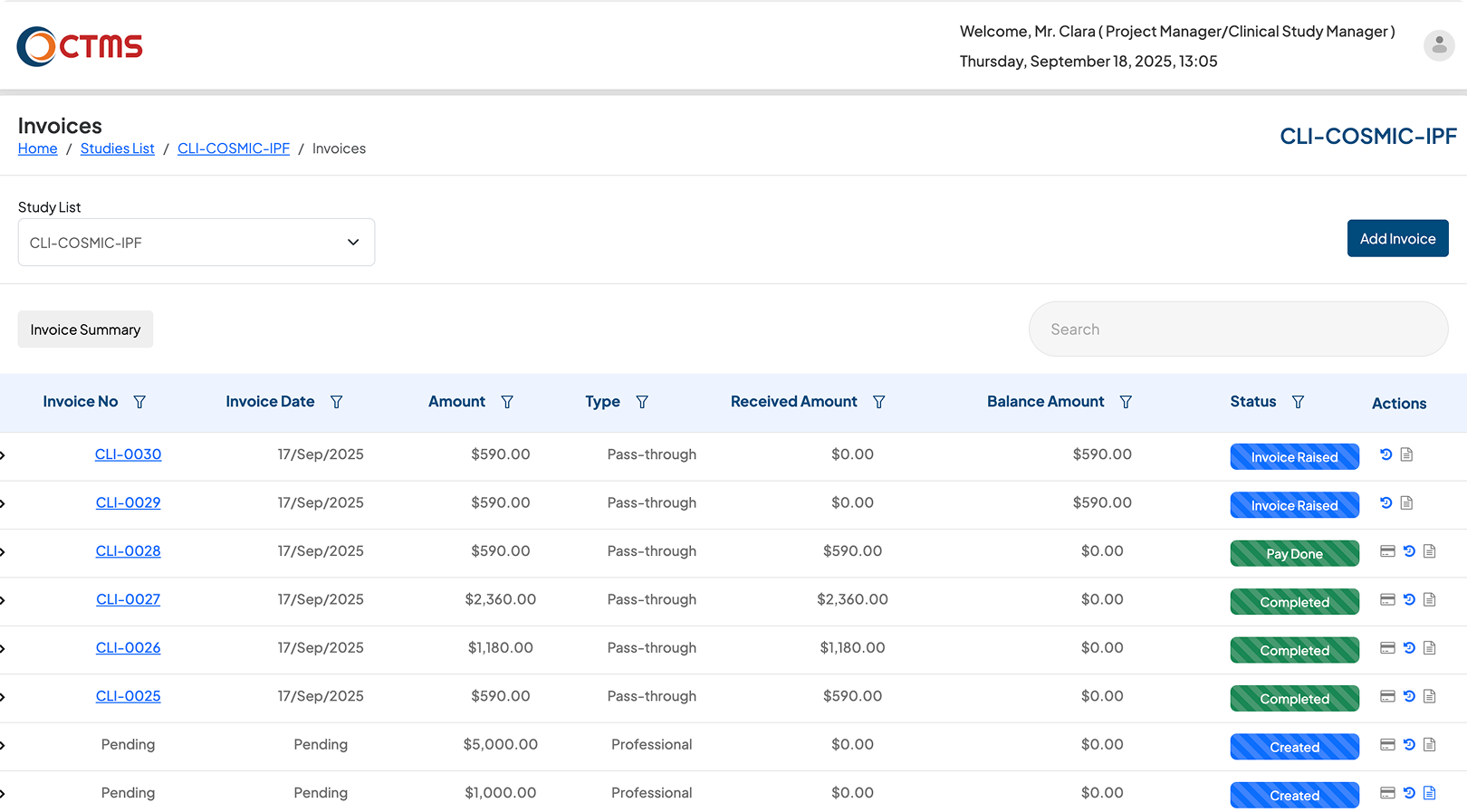
Task: Open the payment card icon for CLI-0028
Action: 1387,551
